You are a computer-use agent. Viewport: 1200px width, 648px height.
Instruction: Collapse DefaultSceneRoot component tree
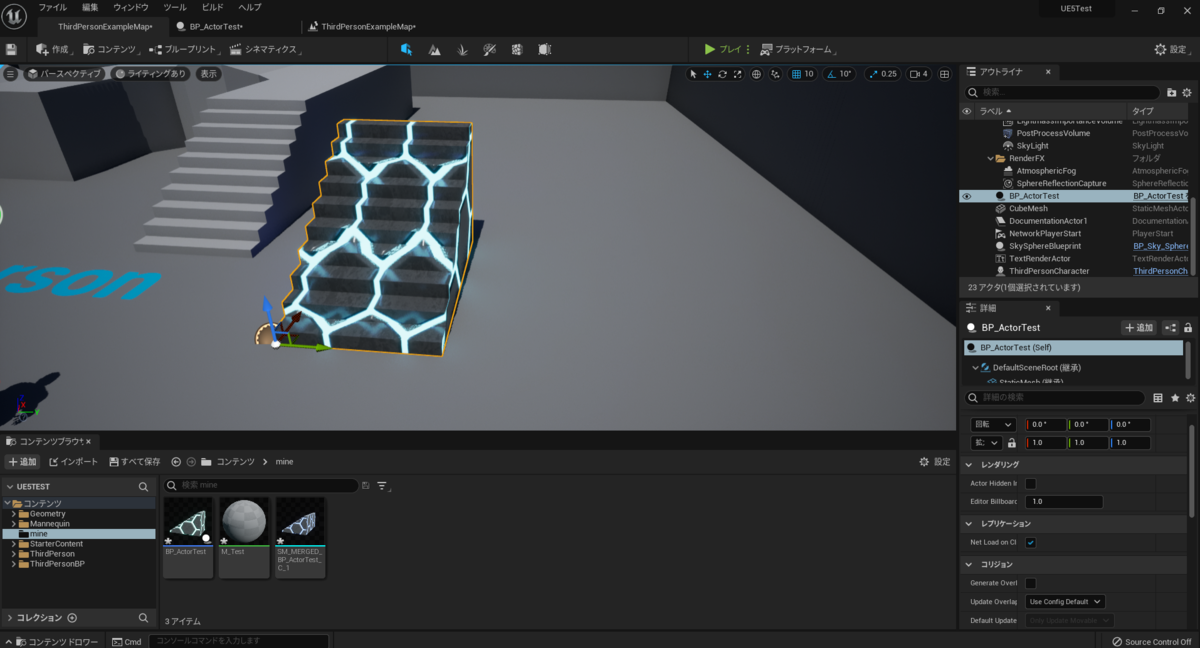pyautogui.click(x=975, y=368)
